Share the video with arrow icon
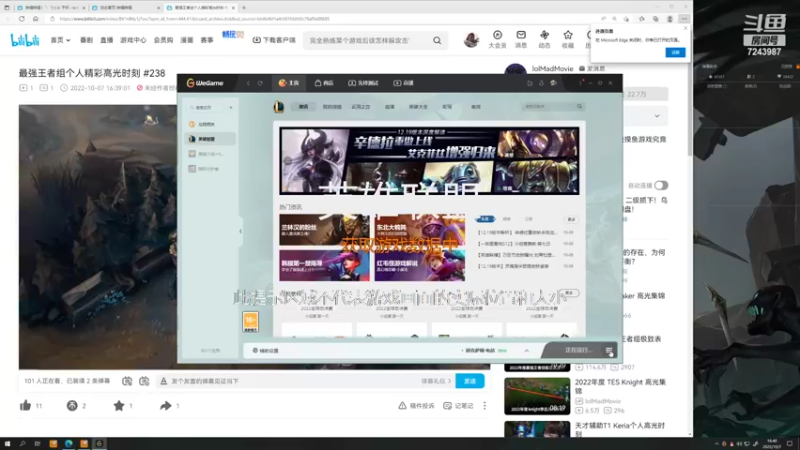 (x=165, y=406)
